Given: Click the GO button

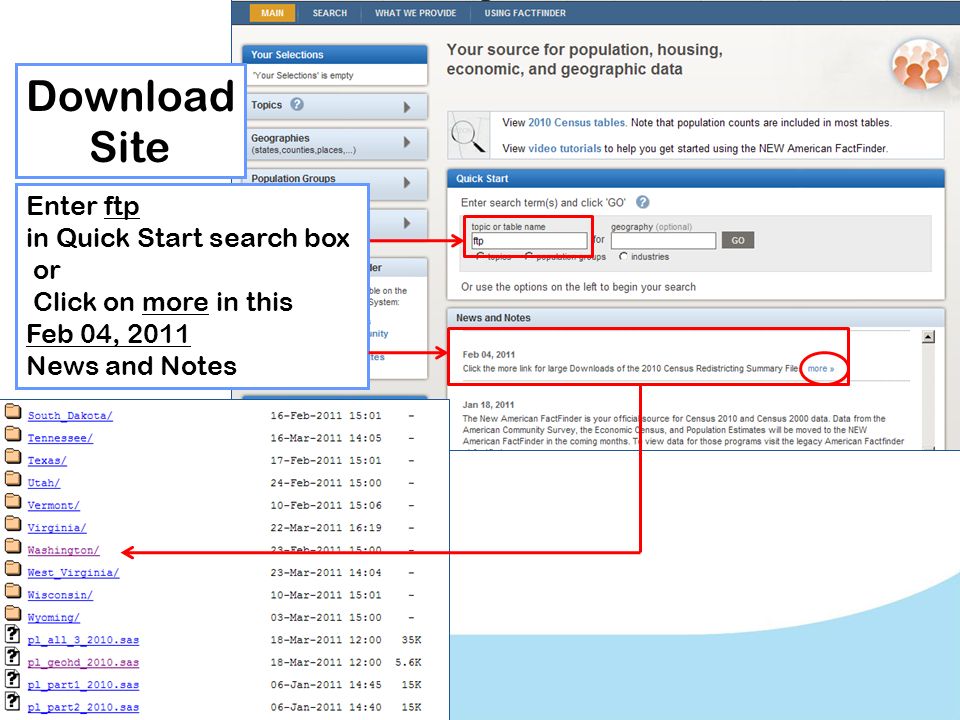Looking at the screenshot, I should click(x=738, y=240).
